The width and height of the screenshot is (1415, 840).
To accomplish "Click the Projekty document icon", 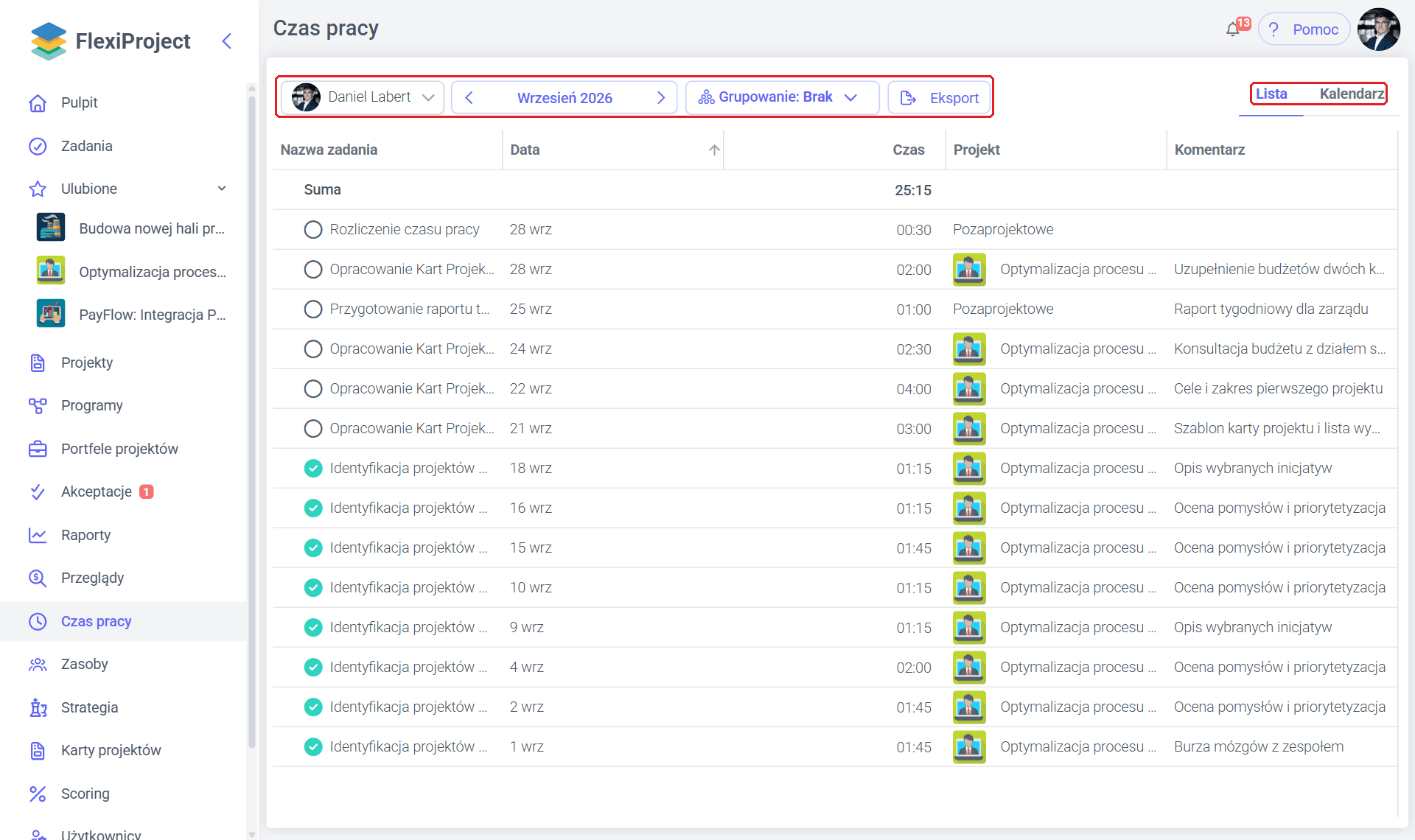I will (38, 363).
